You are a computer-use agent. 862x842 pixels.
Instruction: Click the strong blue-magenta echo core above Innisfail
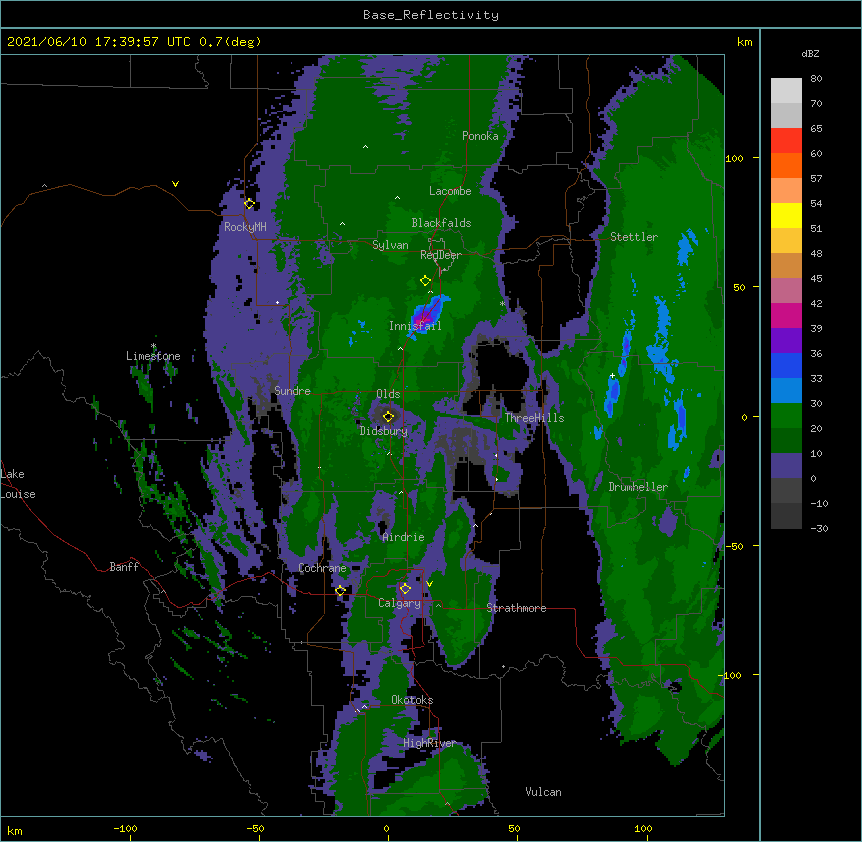pos(428,313)
